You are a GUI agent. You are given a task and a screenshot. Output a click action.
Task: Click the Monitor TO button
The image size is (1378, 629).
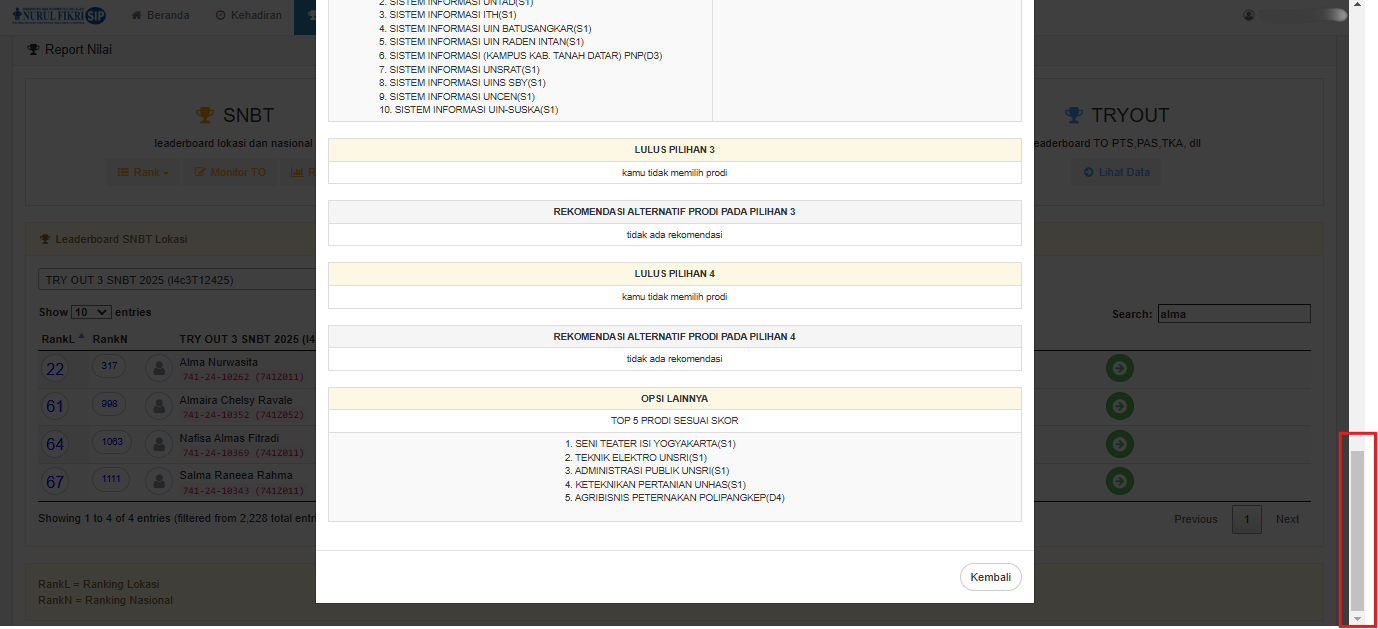coord(230,172)
